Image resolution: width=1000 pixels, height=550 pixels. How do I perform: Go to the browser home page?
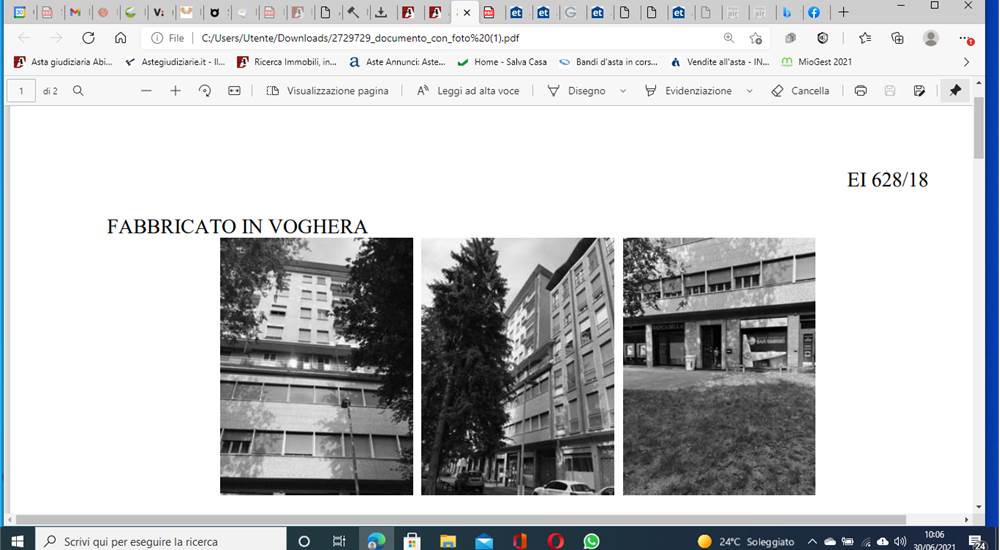click(121, 38)
